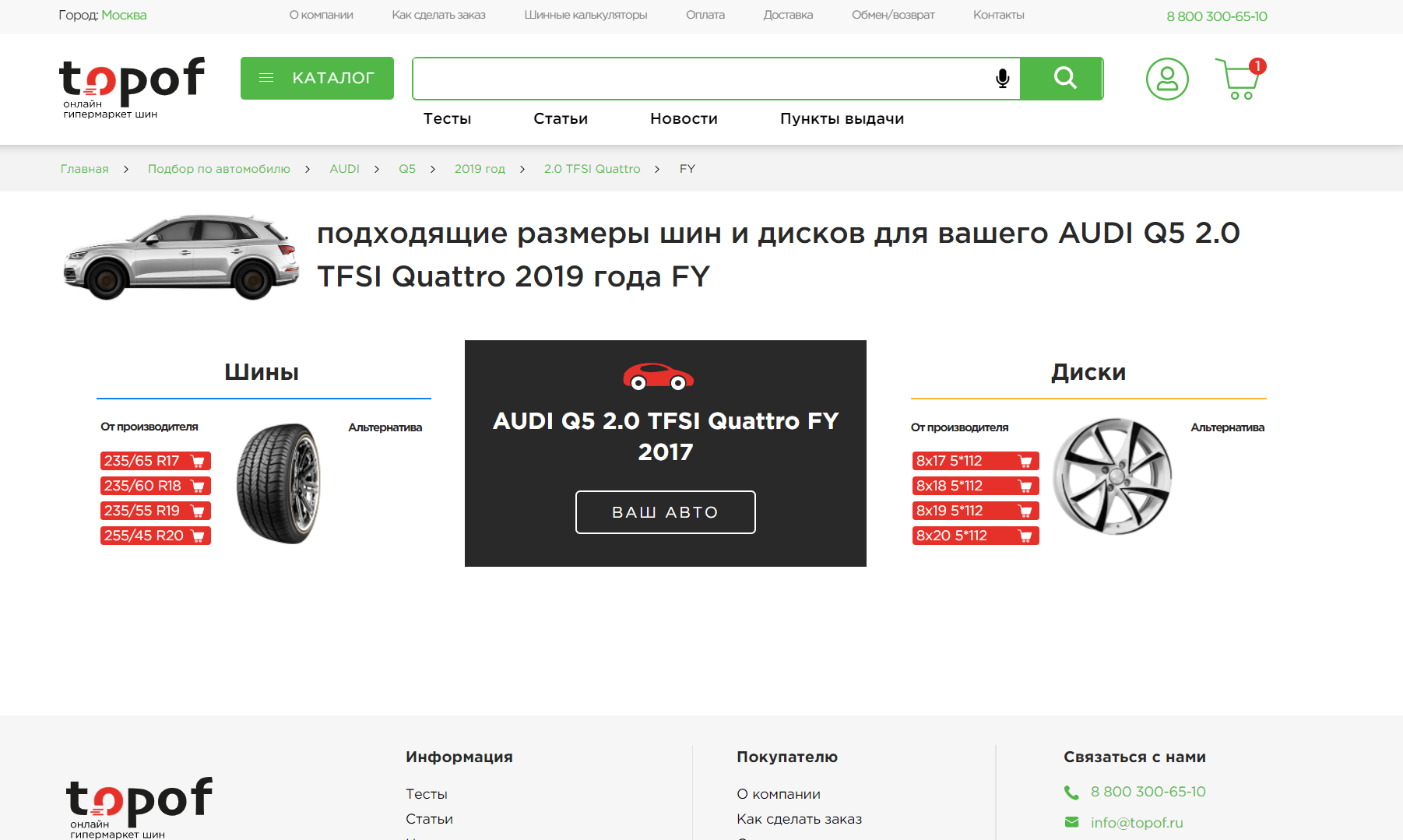Screen dimensions: 1403x840
Task: Open the Шинные калькуляторы menu item
Action: (585, 15)
